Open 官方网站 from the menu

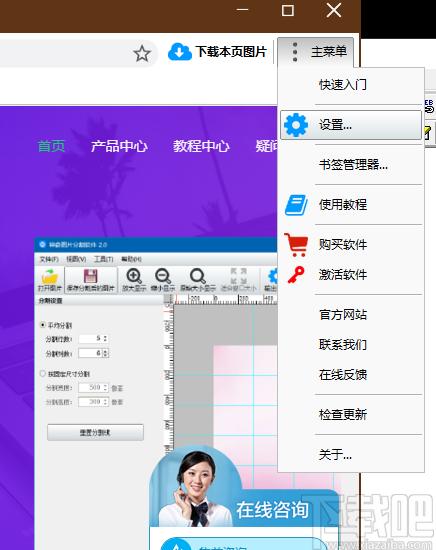(x=343, y=314)
